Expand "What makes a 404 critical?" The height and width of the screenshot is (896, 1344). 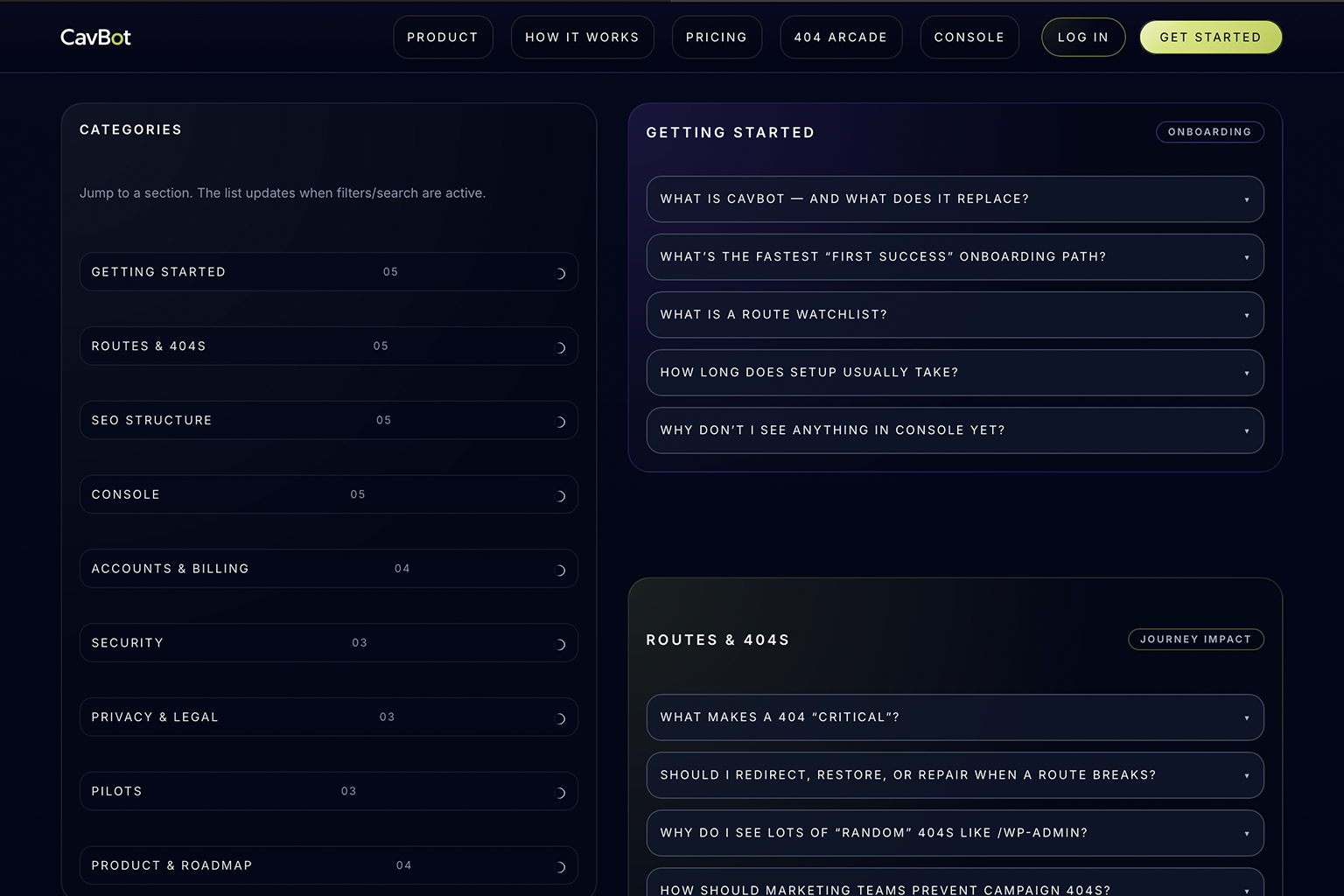(955, 717)
